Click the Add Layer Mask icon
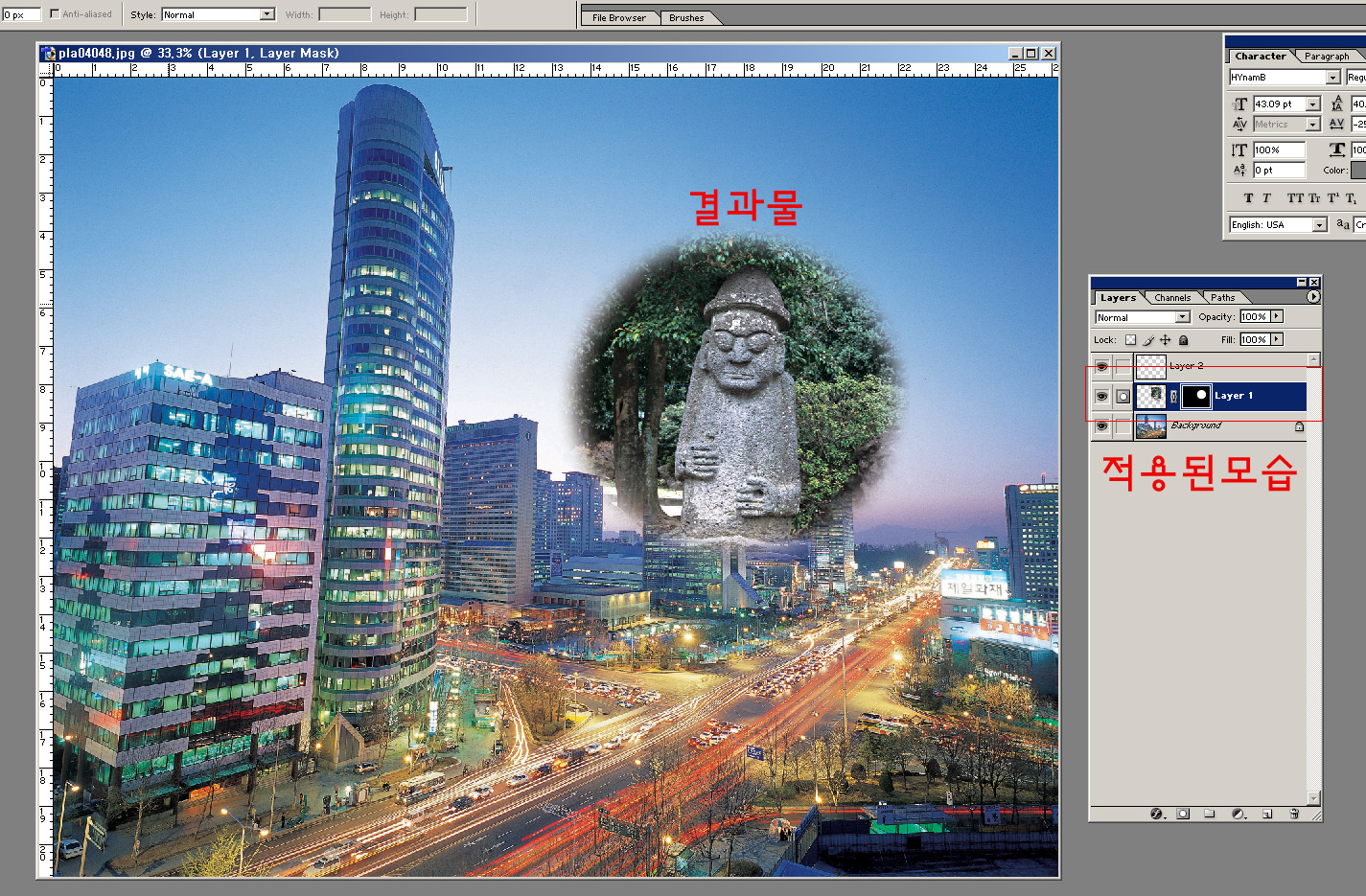Viewport: 1366px width, 896px height. tap(1183, 814)
